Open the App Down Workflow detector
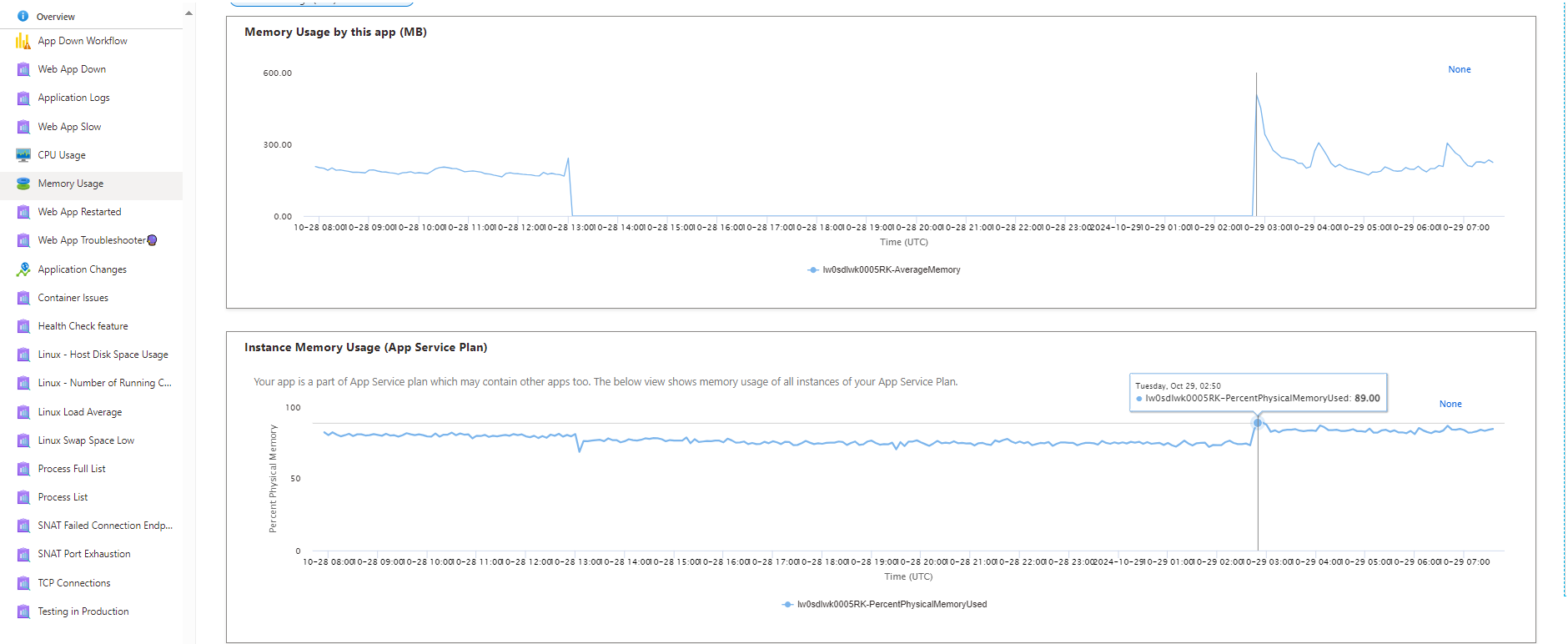The width and height of the screenshot is (1568, 644). (82, 40)
